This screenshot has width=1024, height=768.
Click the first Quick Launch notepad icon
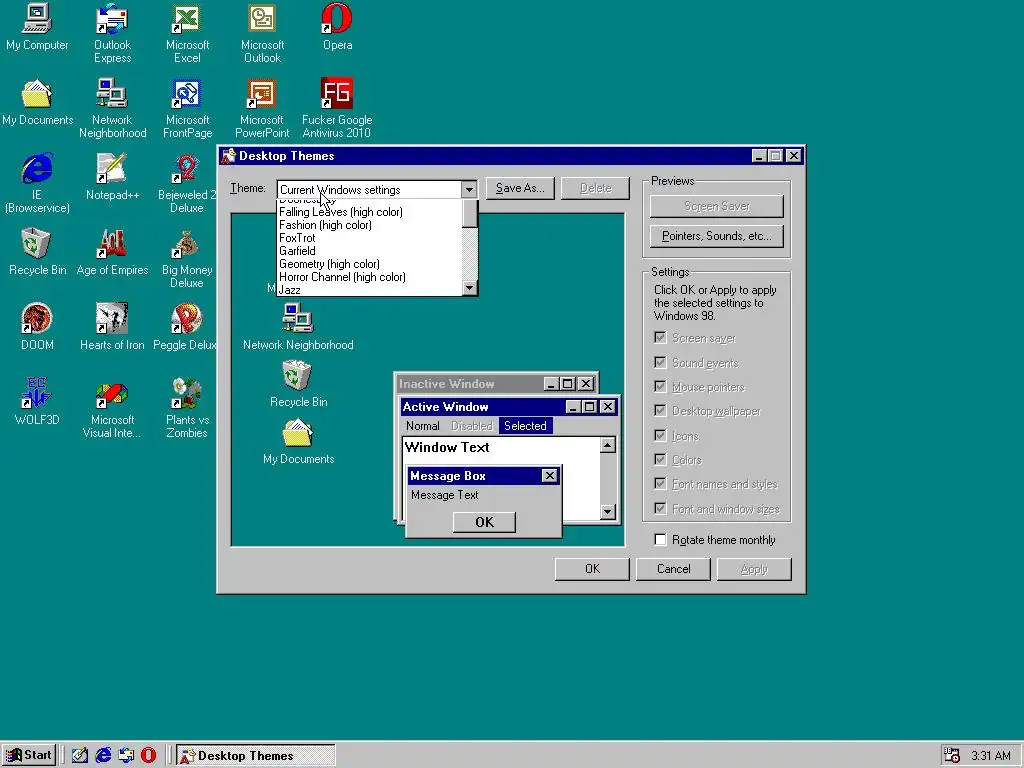click(80, 755)
